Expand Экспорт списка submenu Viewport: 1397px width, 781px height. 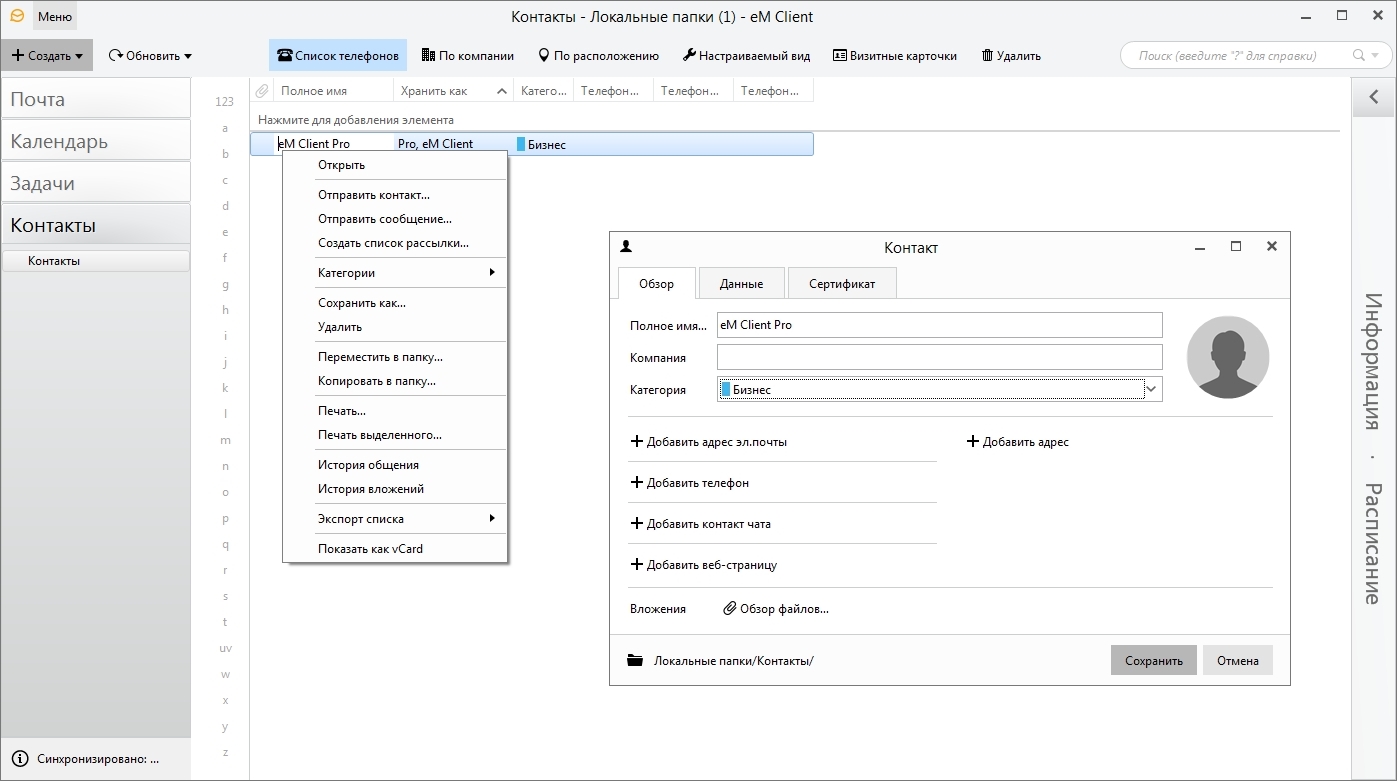(395, 519)
